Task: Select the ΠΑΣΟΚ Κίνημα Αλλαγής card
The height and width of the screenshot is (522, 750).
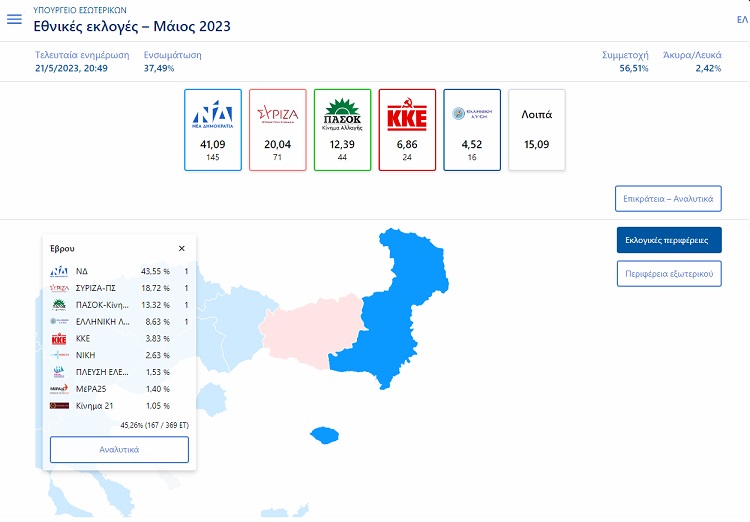Action: pos(342,130)
